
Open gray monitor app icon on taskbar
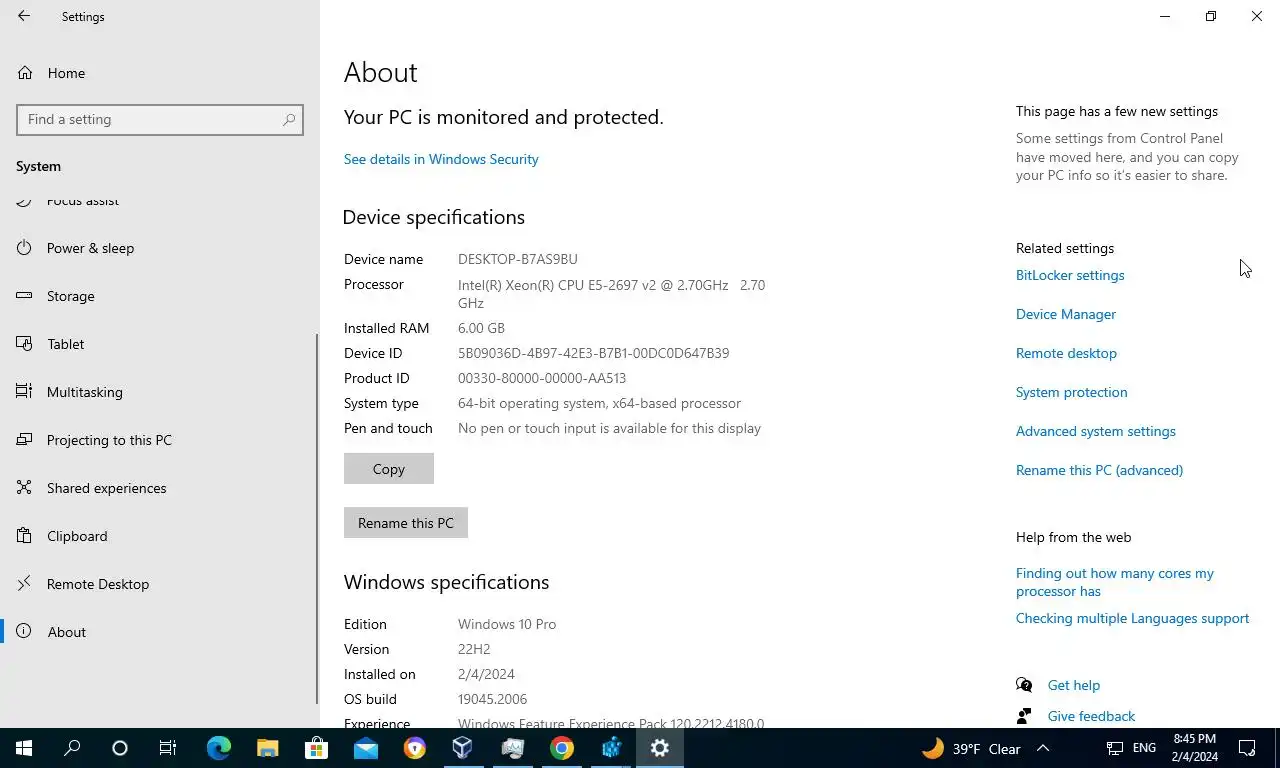[512, 748]
